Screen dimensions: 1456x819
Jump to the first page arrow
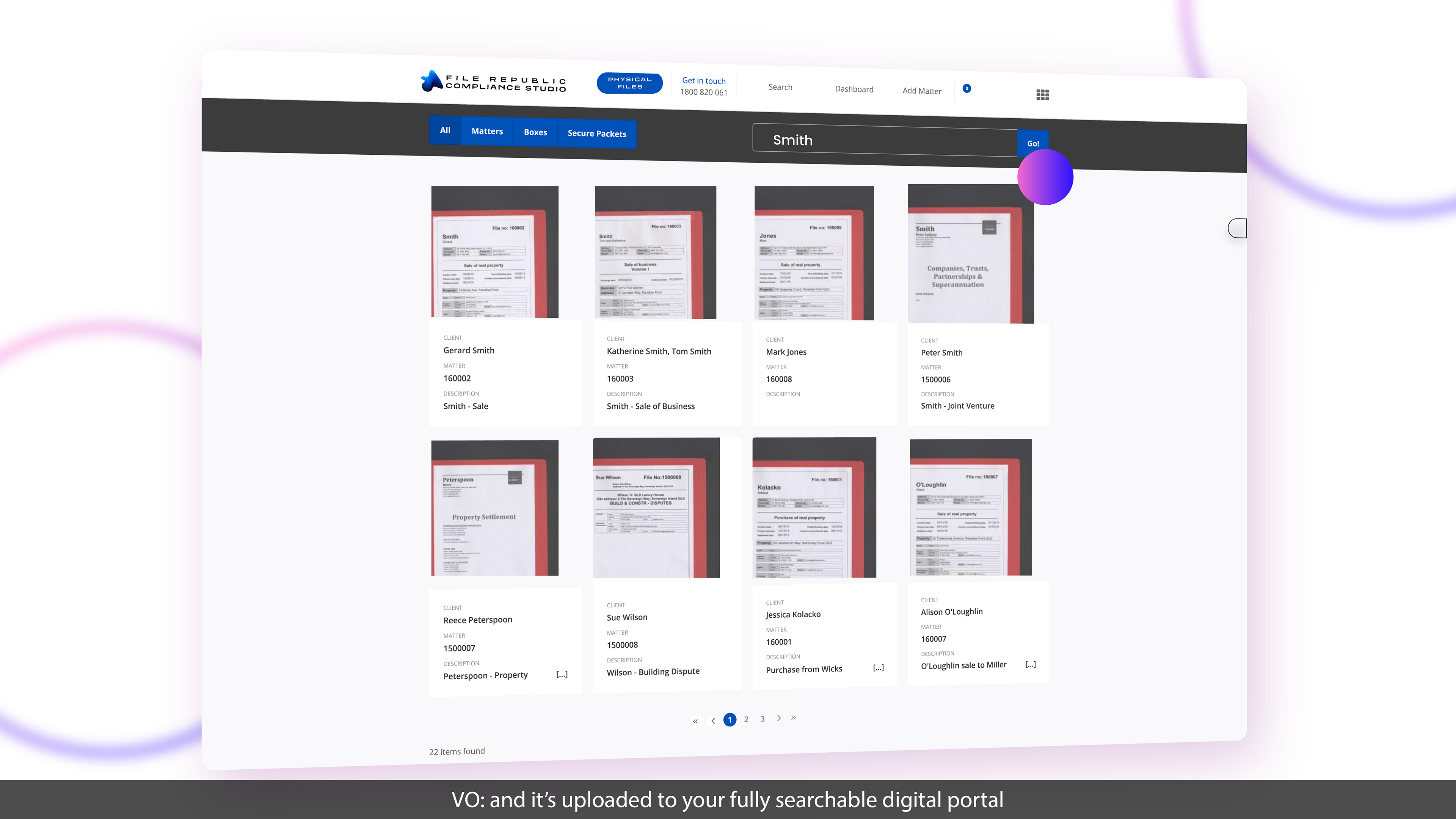[695, 721]
